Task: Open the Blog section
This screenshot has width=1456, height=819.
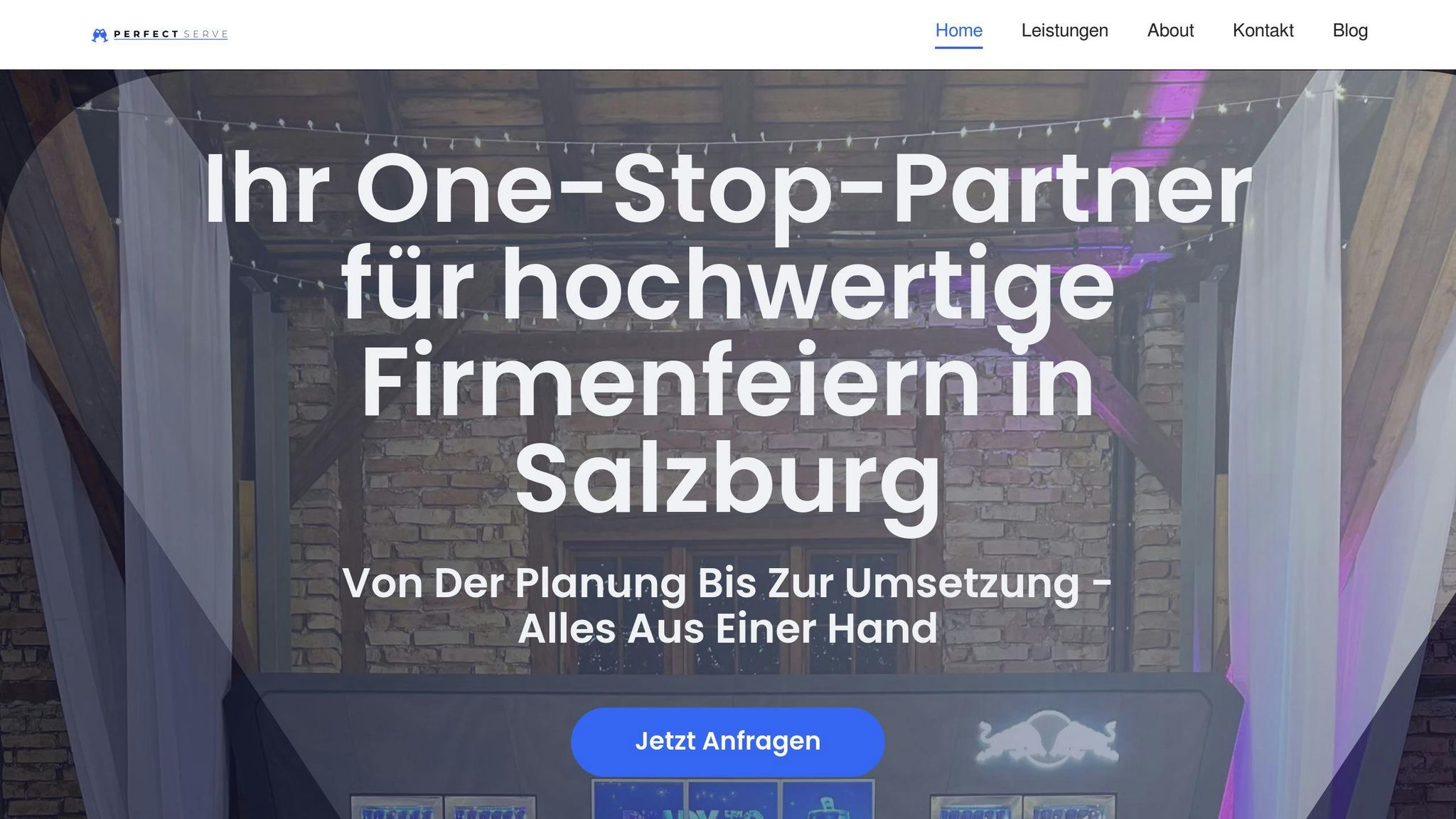Action: pos(1350,31)
